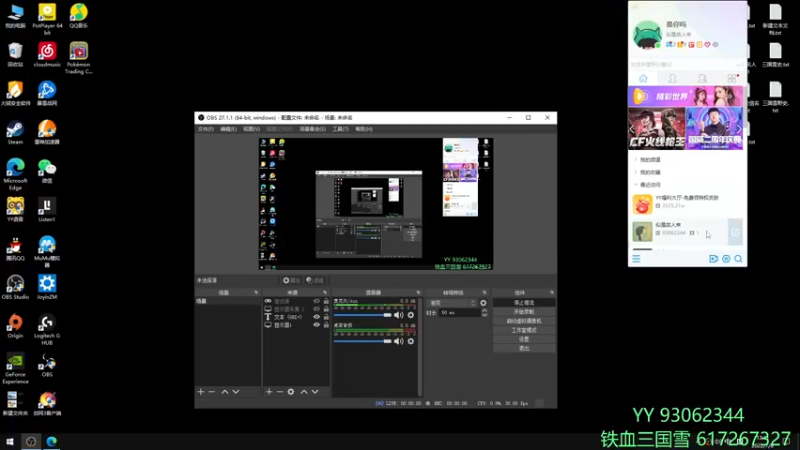Open the 视图(V) menu in OBS
Viewport: 800px width, 450px height.
(x=252, y=129)
